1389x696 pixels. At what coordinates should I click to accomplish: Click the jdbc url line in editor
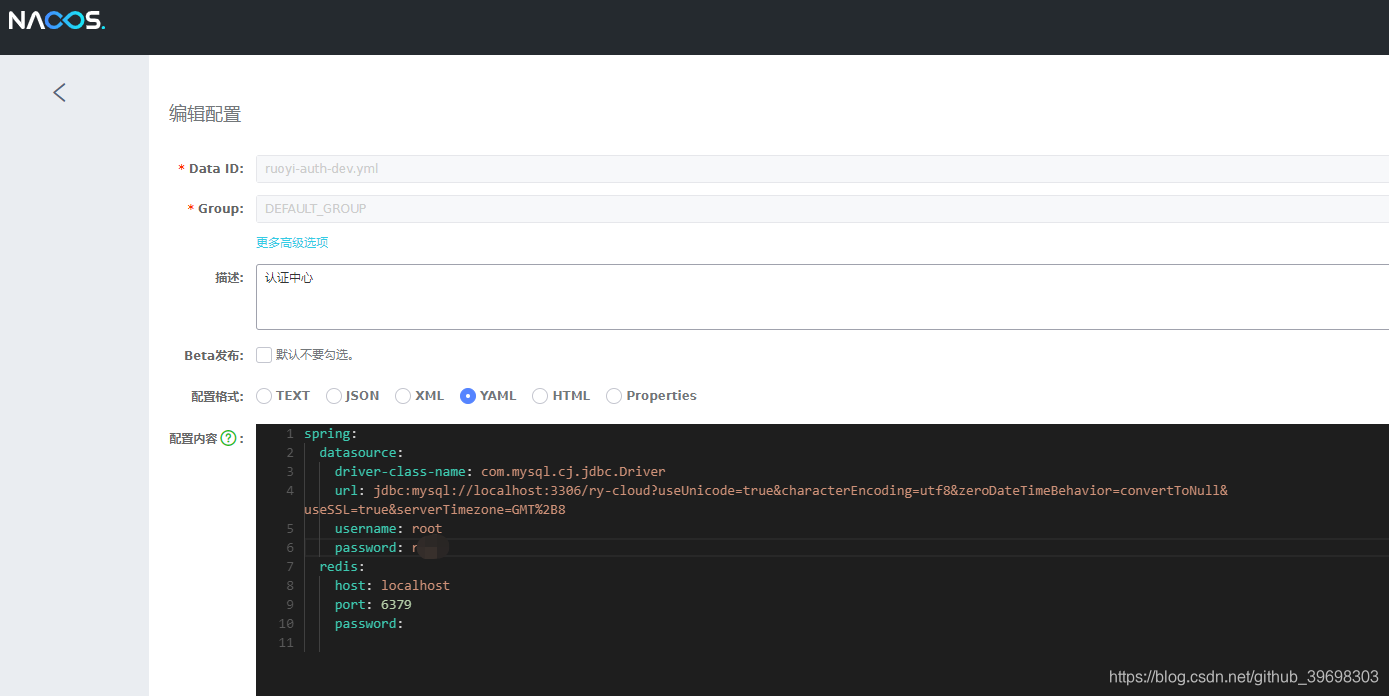point(781,491)
